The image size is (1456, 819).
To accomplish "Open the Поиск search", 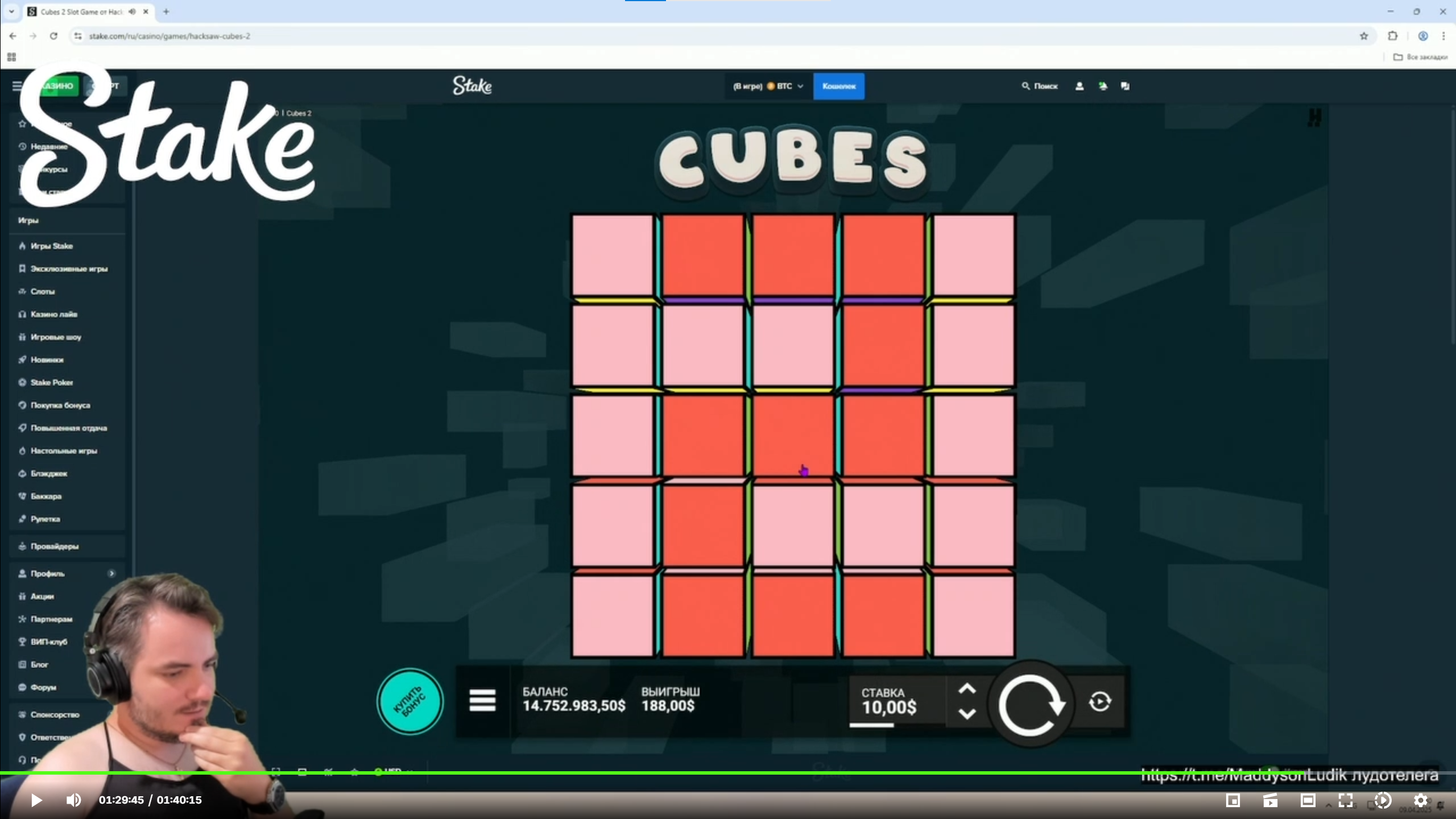I will pyautogui.click(x=1040, y=86).
